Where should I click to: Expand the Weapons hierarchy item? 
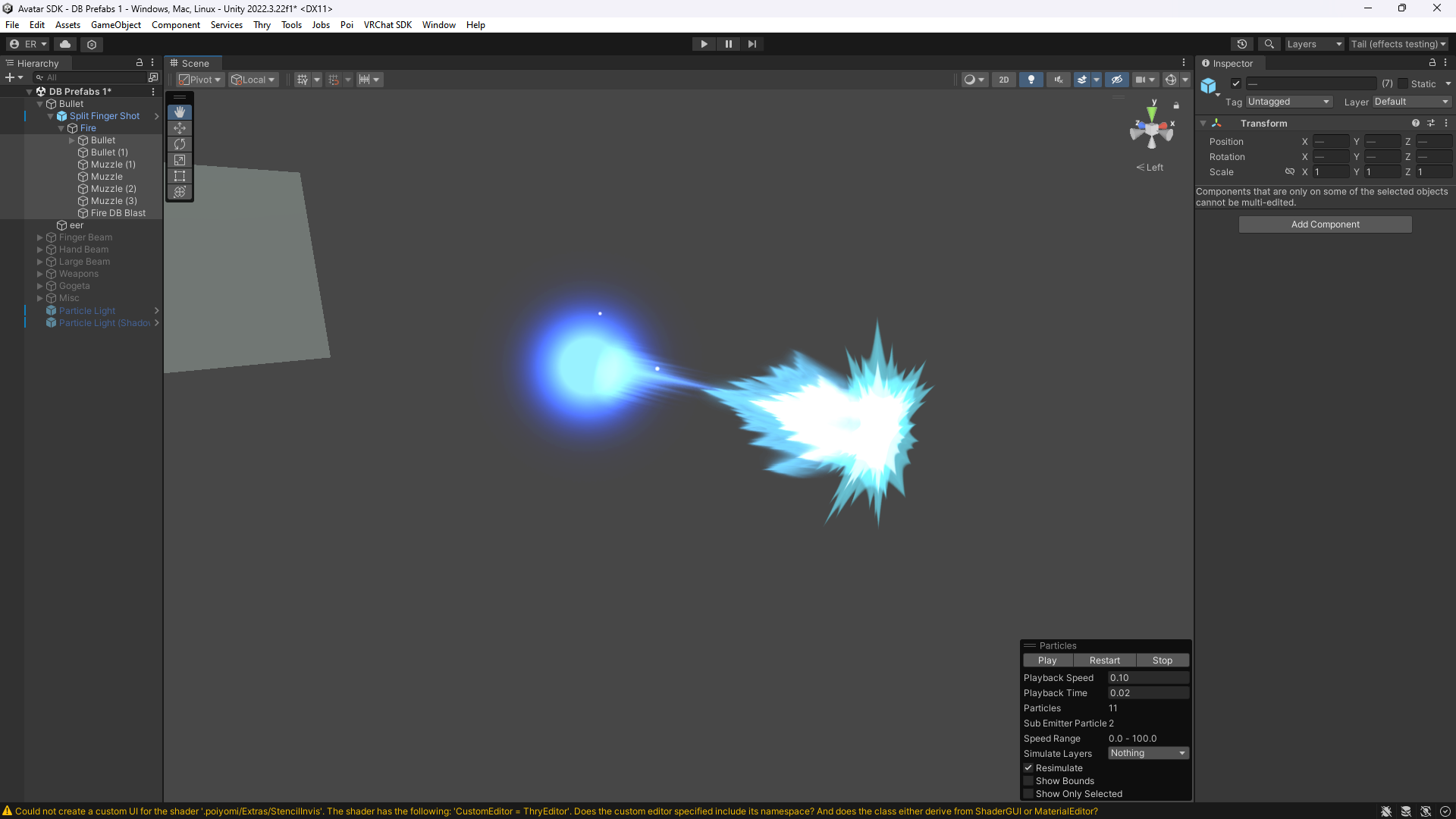(40, 274)
